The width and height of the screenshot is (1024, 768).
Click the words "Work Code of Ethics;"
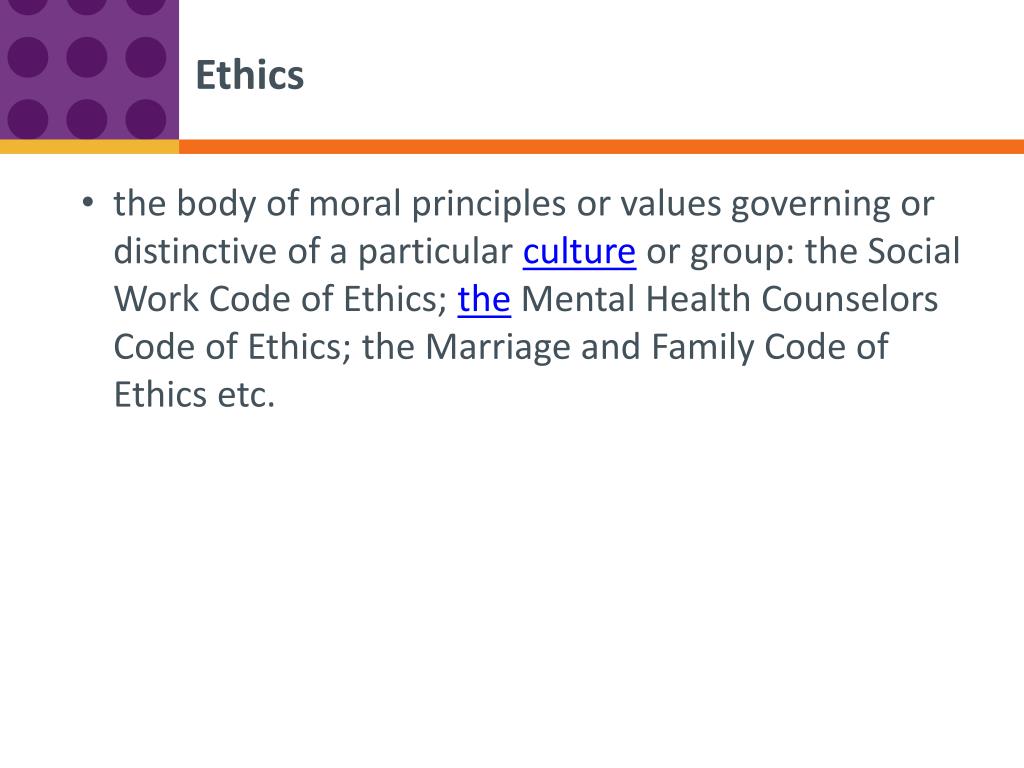[281, 299]
